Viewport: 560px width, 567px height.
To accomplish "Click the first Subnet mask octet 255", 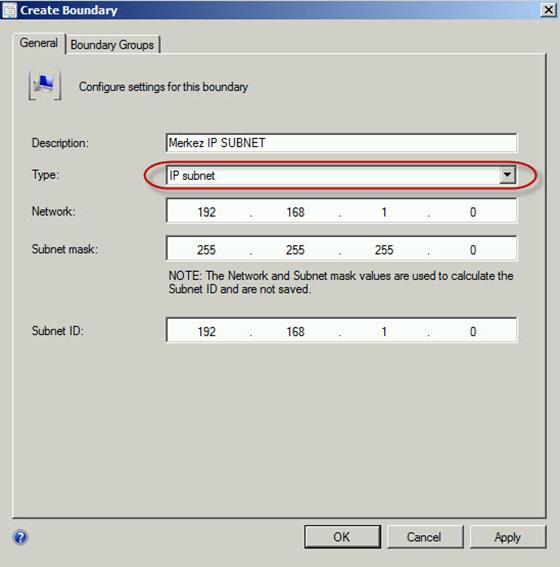I will tap(206, 250).
